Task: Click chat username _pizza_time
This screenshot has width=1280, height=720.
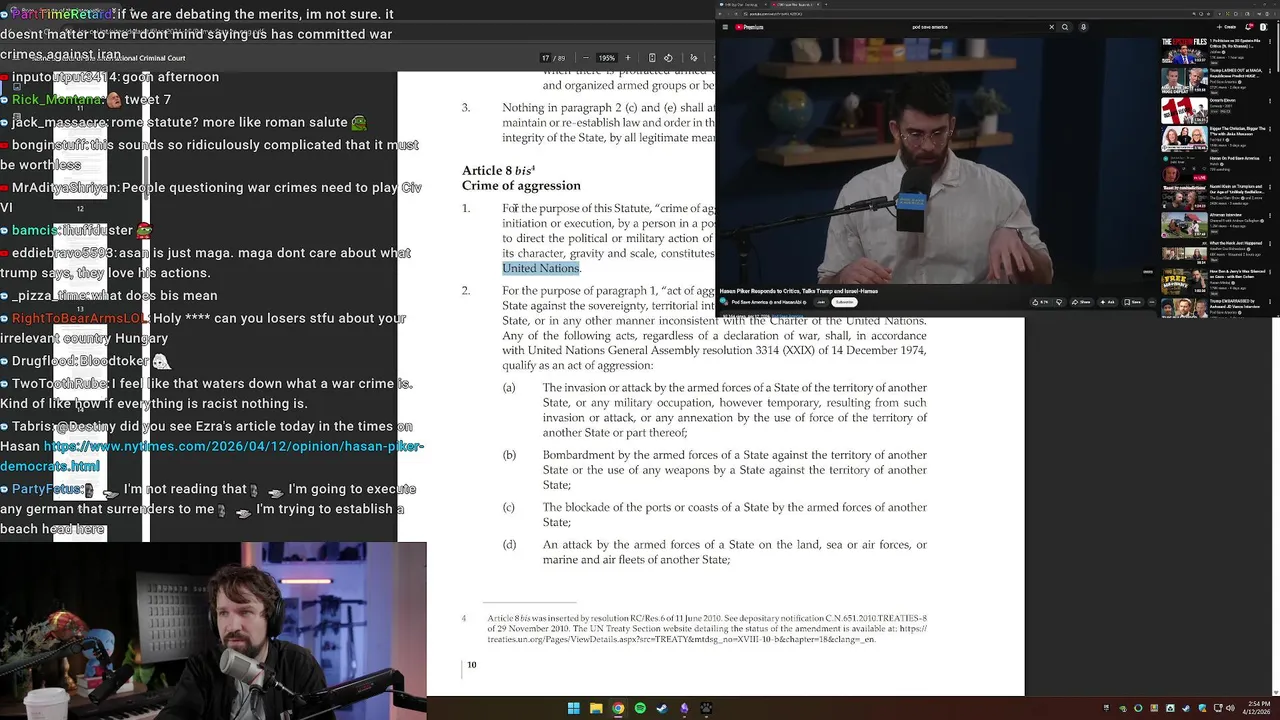Action: [49, 295]
